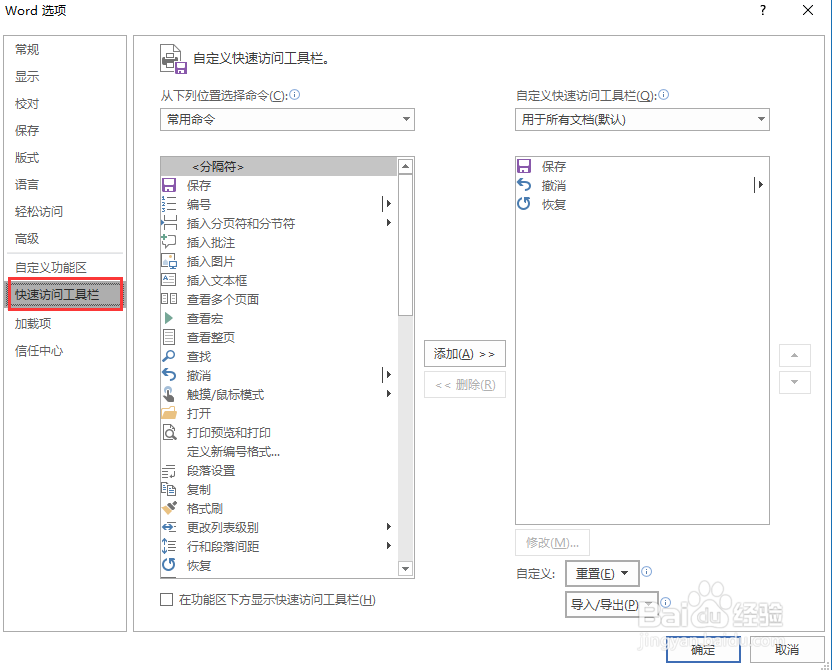Select the <分隔符> list entry
Viewport: 832px width, 670px height.
[279, 167]
